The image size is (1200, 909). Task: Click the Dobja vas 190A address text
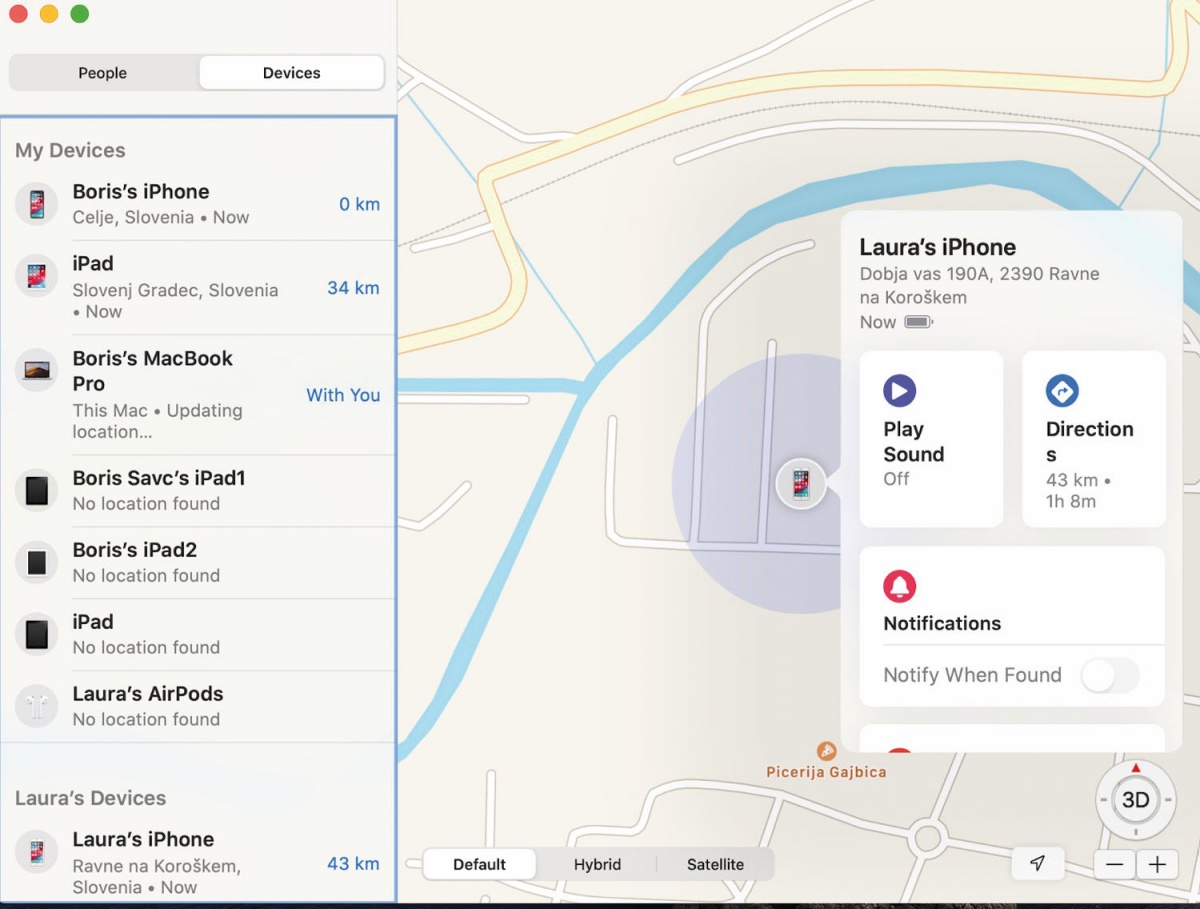(x=980, y=285)
